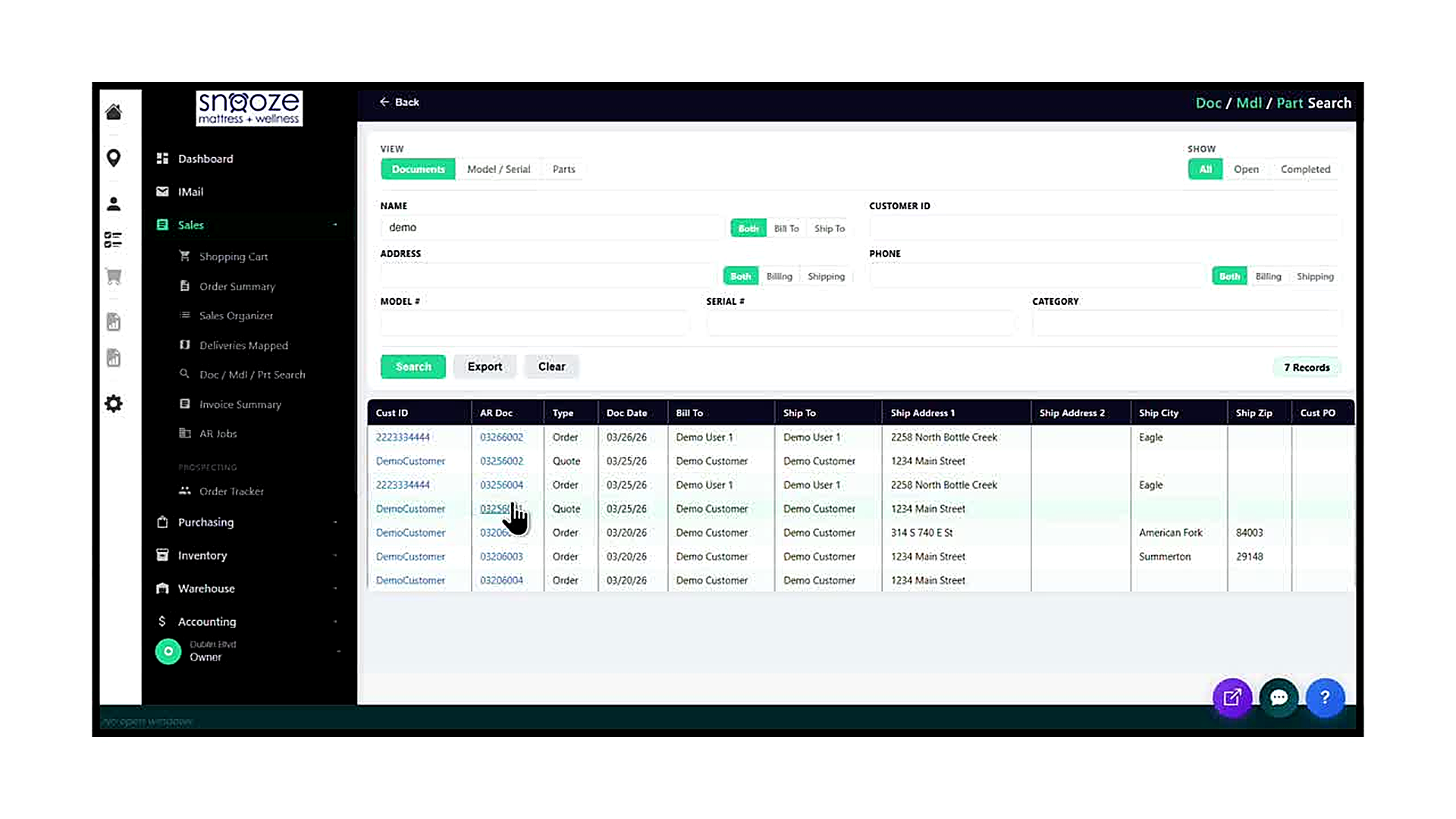Click the green Search button
Image resolution: width=1456 pixels, height=819 pixels.
tap(413, 366)
